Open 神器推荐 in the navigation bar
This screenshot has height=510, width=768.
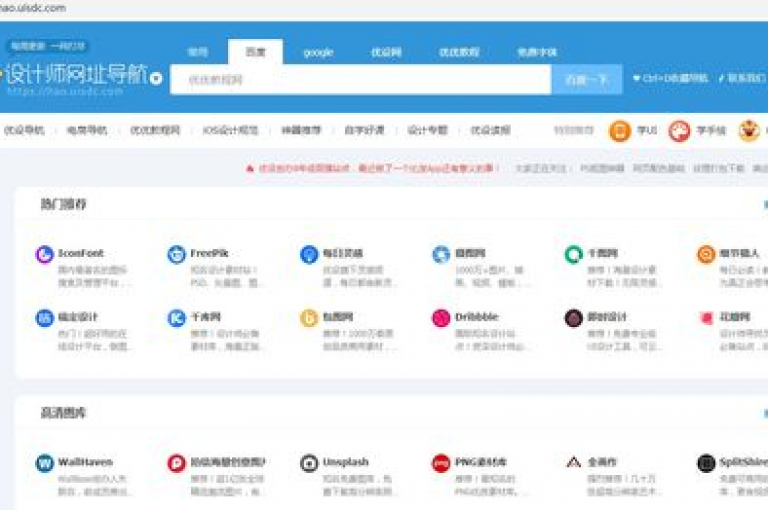(301, 130)
